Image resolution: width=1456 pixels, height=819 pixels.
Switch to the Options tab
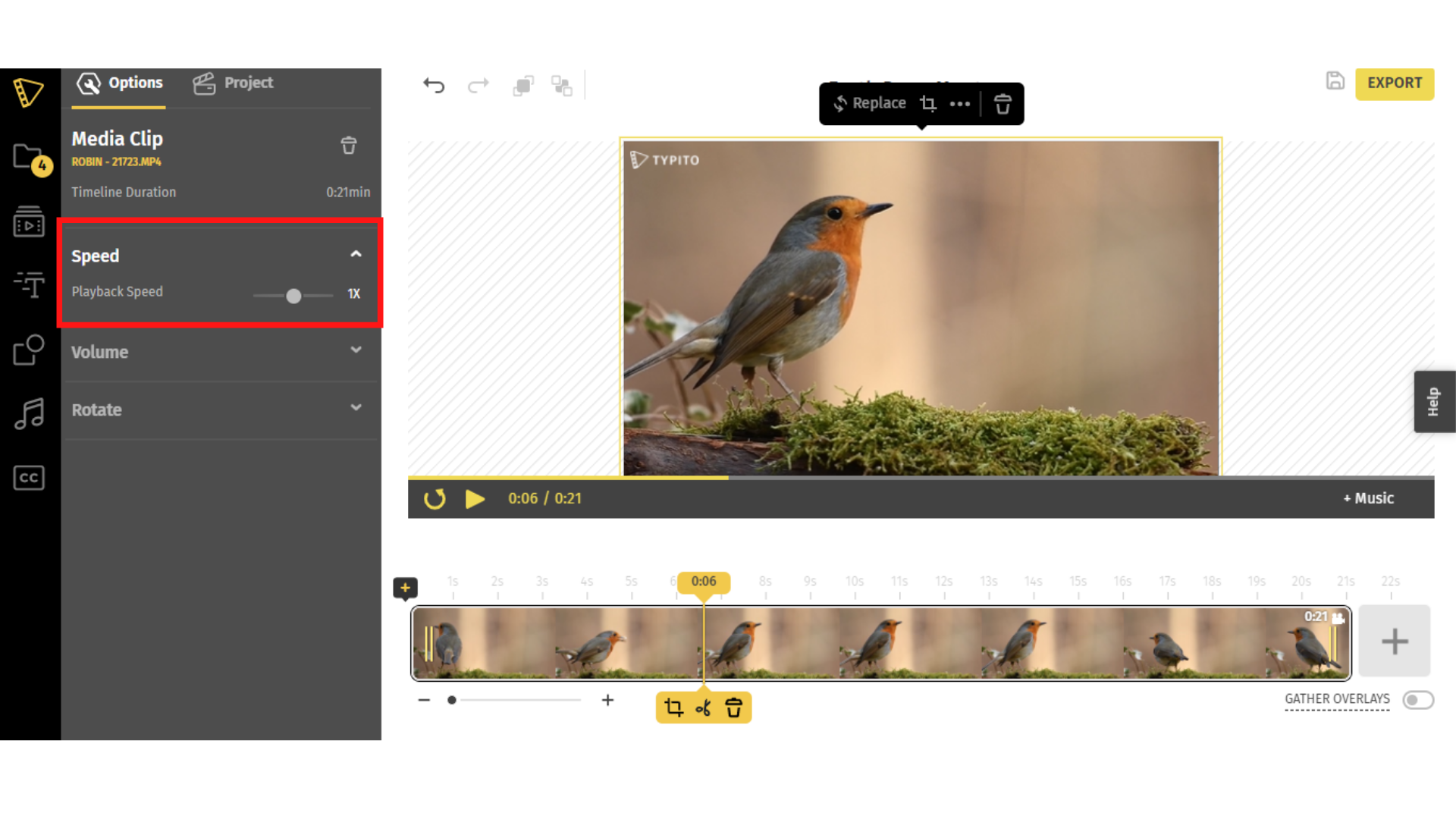click(120, 83)
